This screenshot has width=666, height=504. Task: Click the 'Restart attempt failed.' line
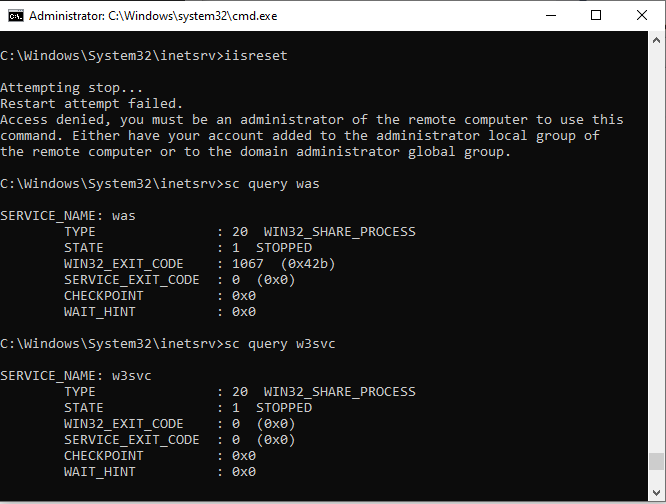(91, 104)
